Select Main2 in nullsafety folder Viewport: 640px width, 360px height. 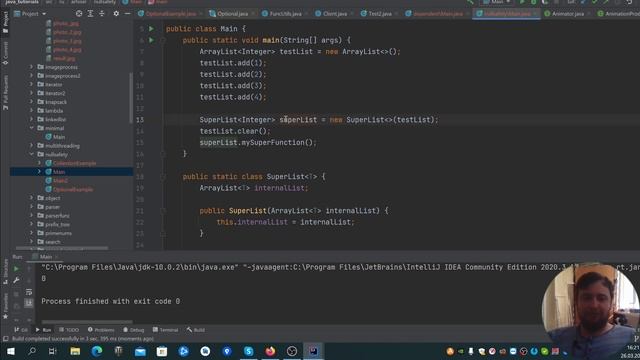[x=60, y=180]
